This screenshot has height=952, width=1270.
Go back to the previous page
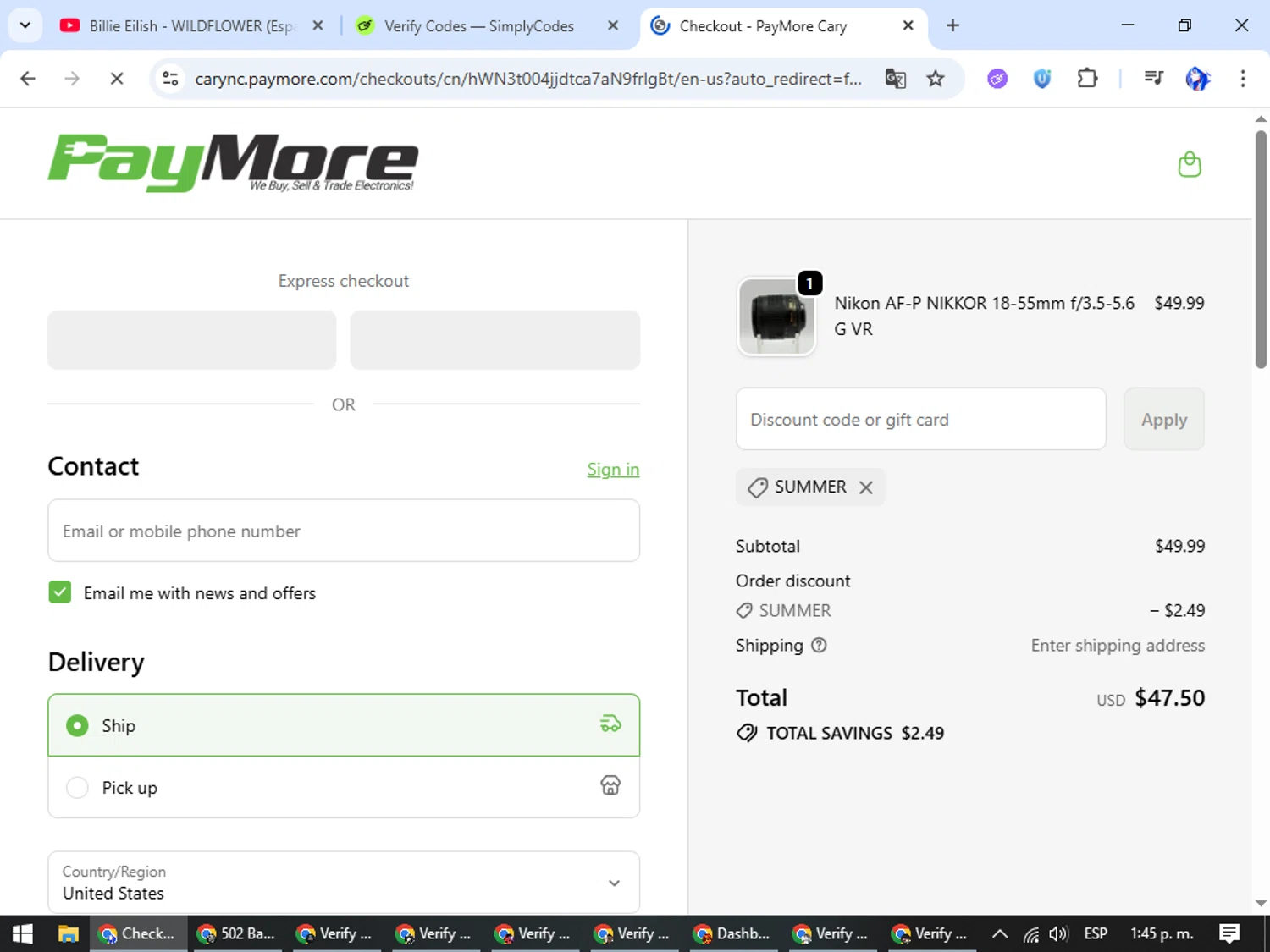(x=28, y=79)
